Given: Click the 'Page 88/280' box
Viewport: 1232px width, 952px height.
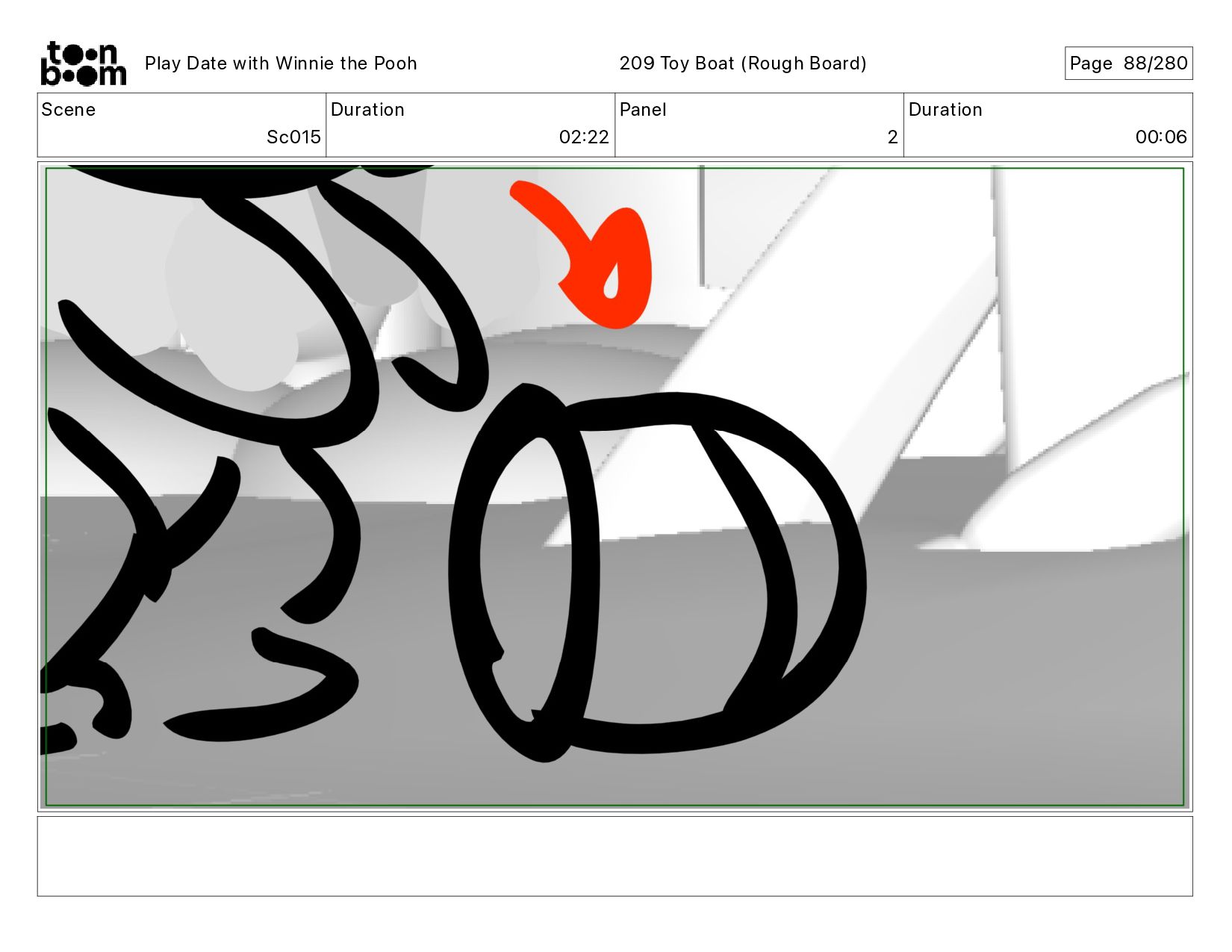Looking at the screenshot, I should tap(1128, 63).
